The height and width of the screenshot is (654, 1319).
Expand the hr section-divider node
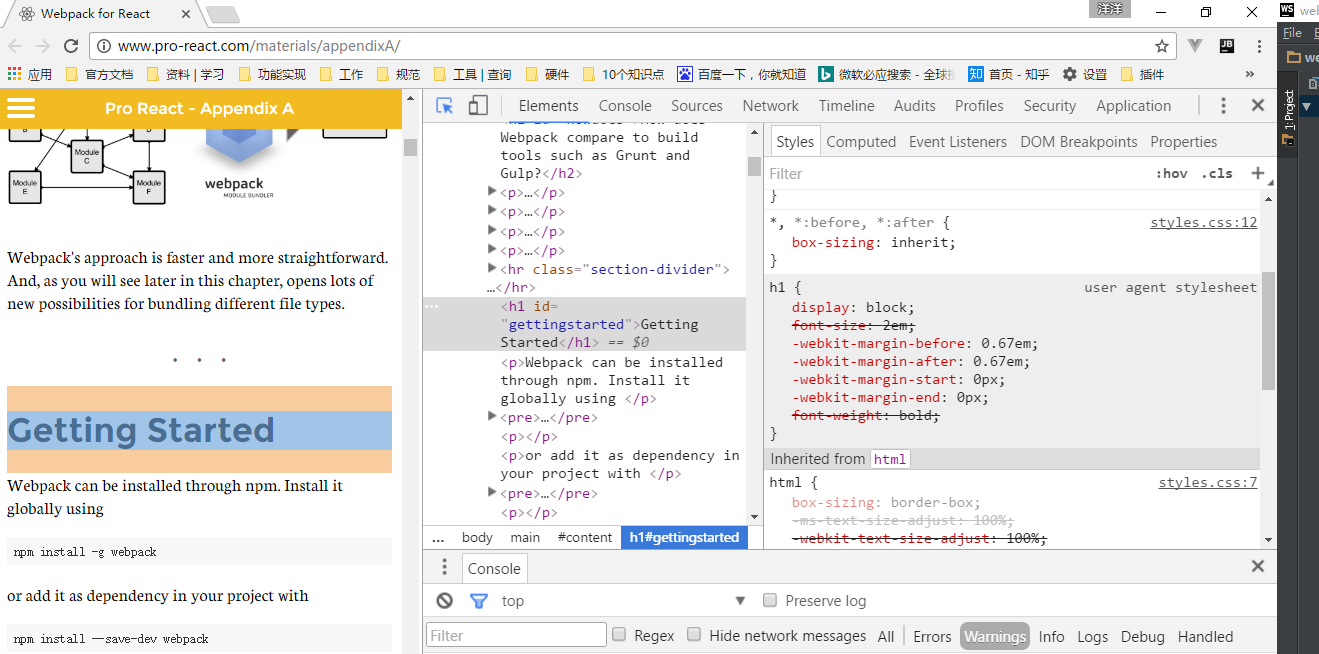(x=492, y=268)
